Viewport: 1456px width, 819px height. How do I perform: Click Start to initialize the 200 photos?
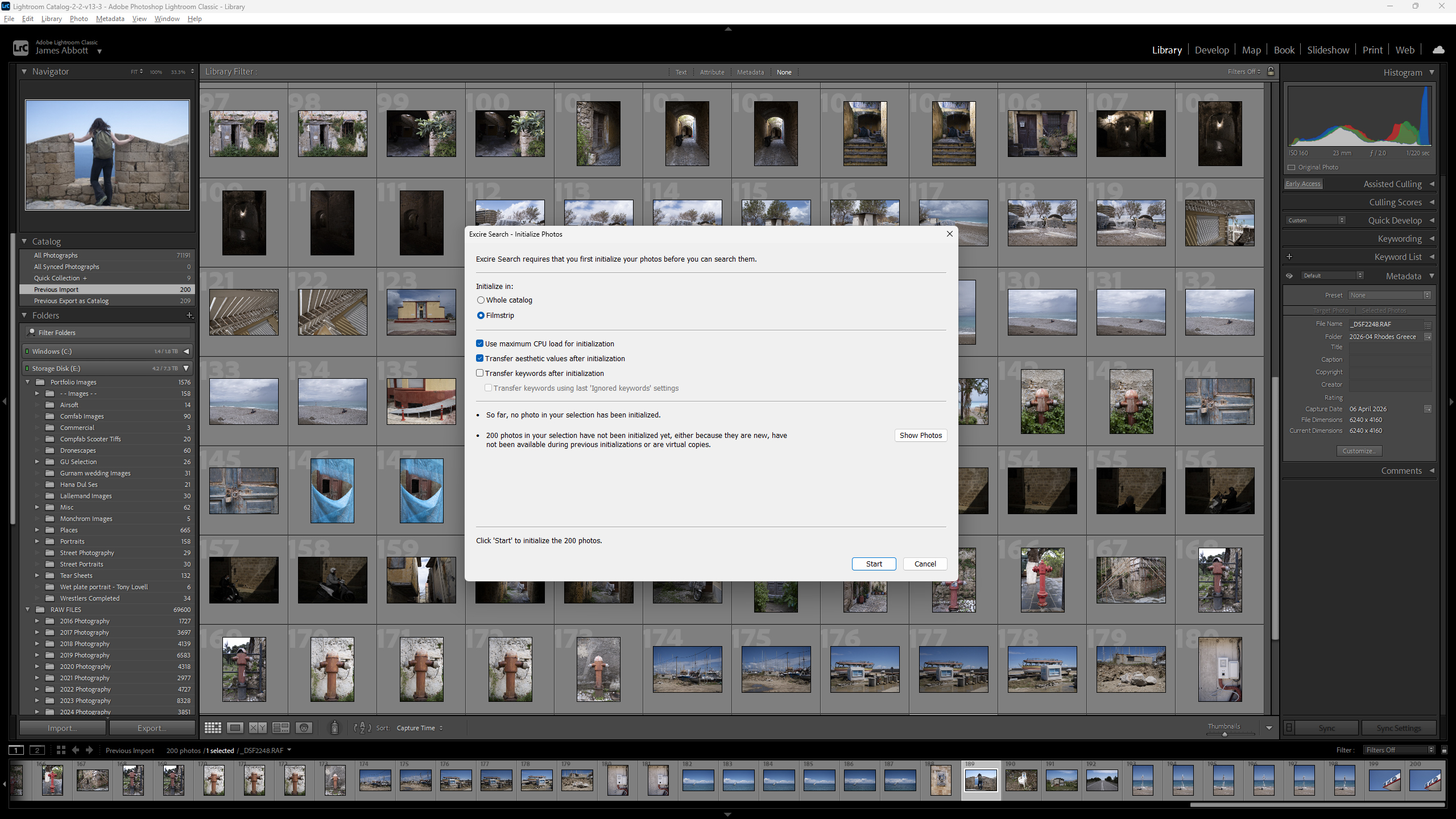874,564
